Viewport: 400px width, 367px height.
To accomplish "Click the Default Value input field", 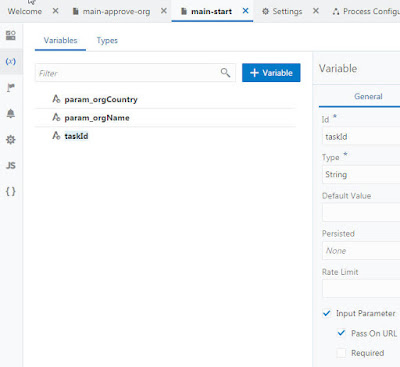I will (361, 213).
